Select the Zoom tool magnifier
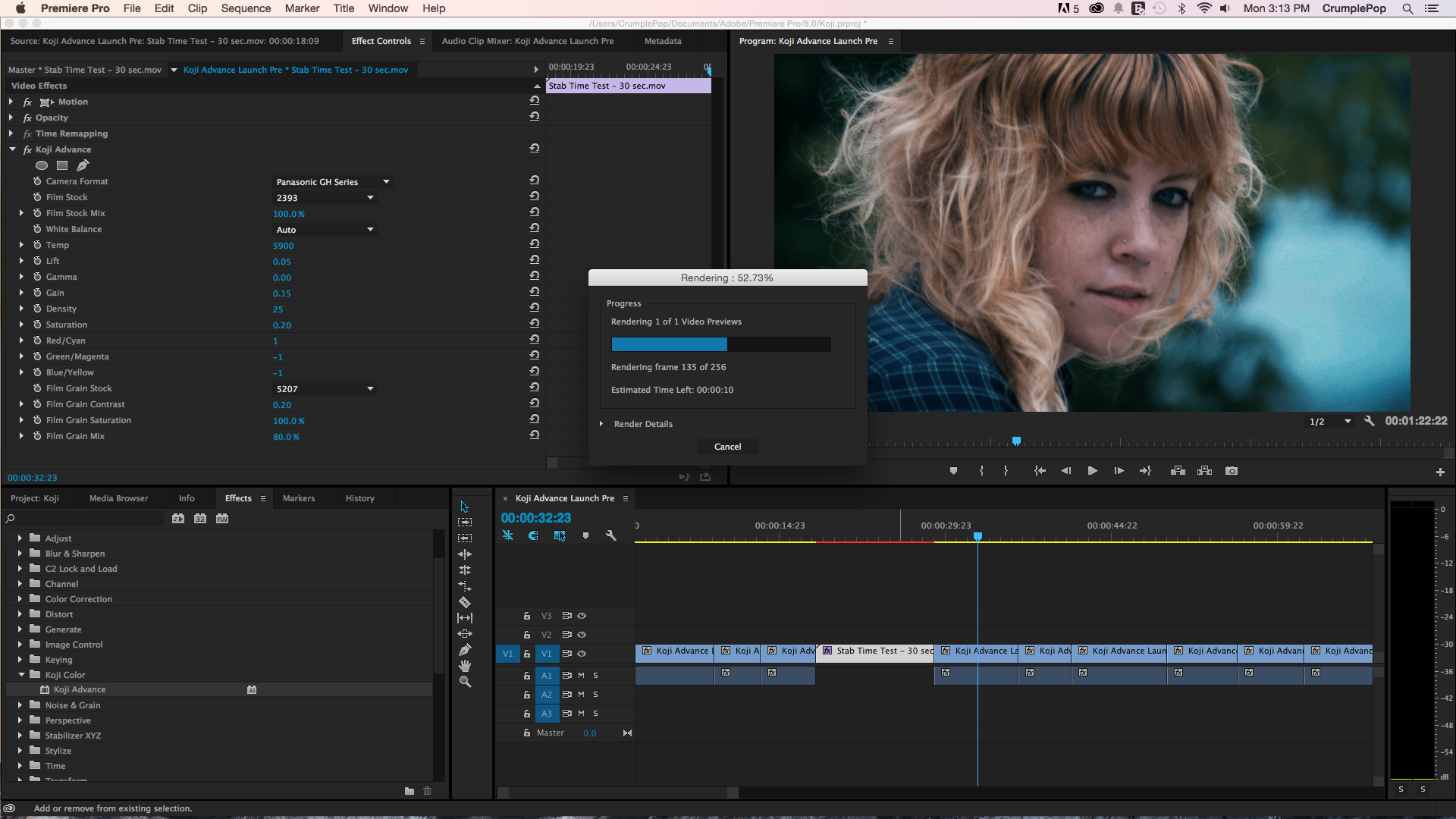Viewport: 1456px width, 819px height. [x=465, y=682]
